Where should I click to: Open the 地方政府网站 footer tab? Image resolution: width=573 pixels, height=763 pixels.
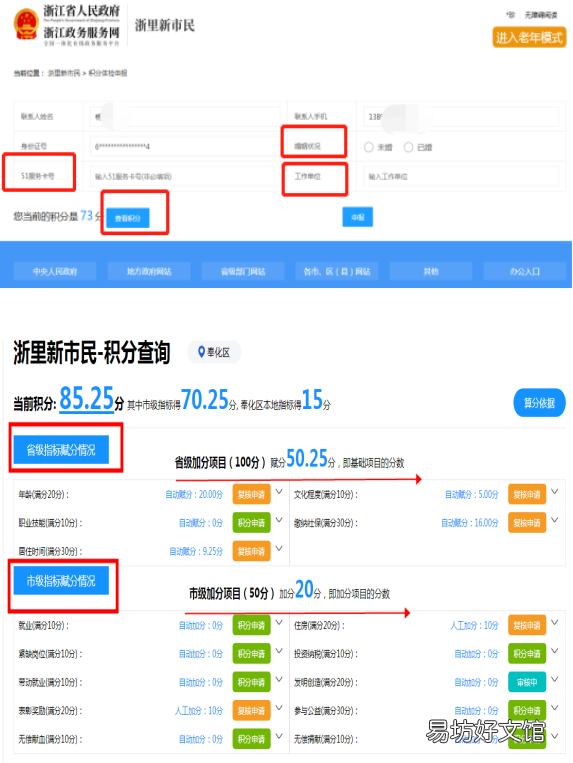tap(149, 272)
